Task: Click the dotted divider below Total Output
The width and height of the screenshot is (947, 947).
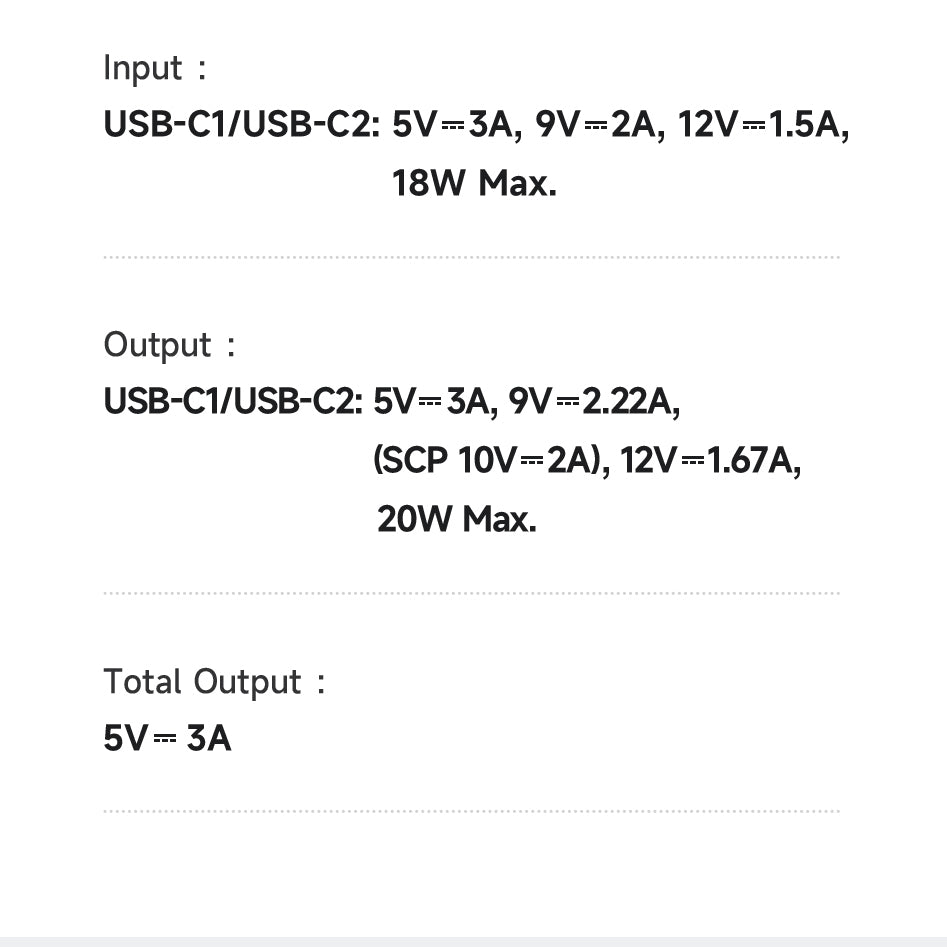Action: click(x=472, y=811)
